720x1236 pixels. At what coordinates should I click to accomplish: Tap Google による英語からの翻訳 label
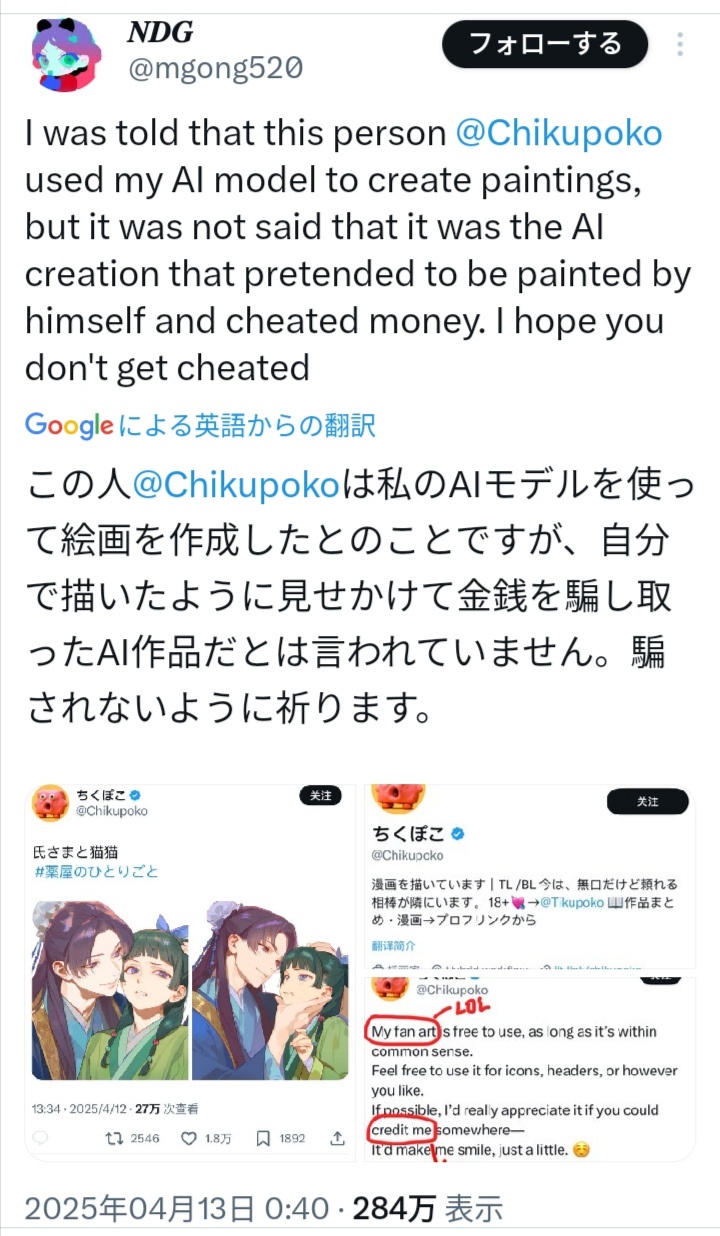[201, 426]
